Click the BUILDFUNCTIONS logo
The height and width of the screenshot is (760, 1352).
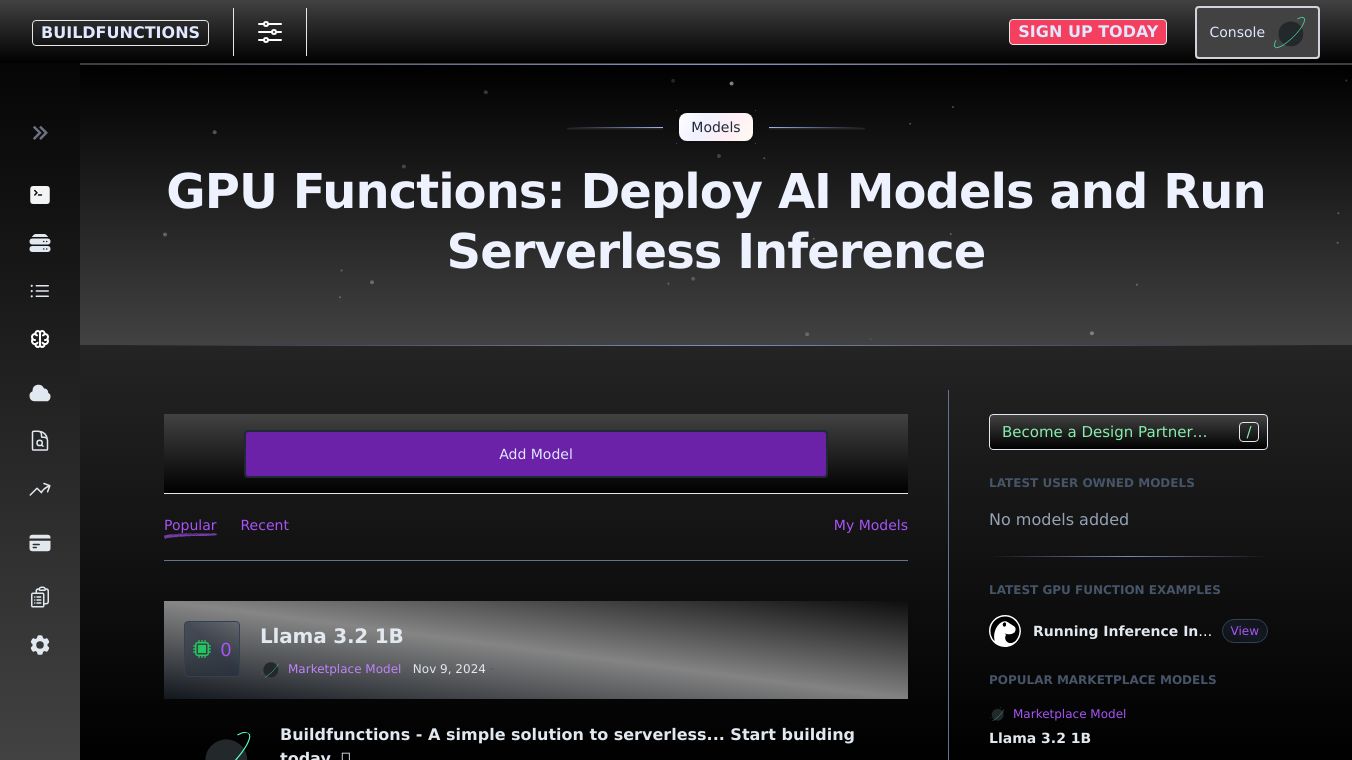(x=120, y=32)
